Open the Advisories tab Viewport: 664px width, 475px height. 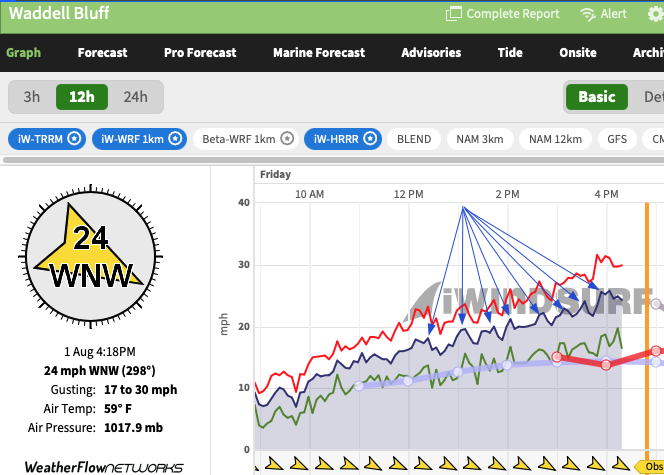pos(431,52)
